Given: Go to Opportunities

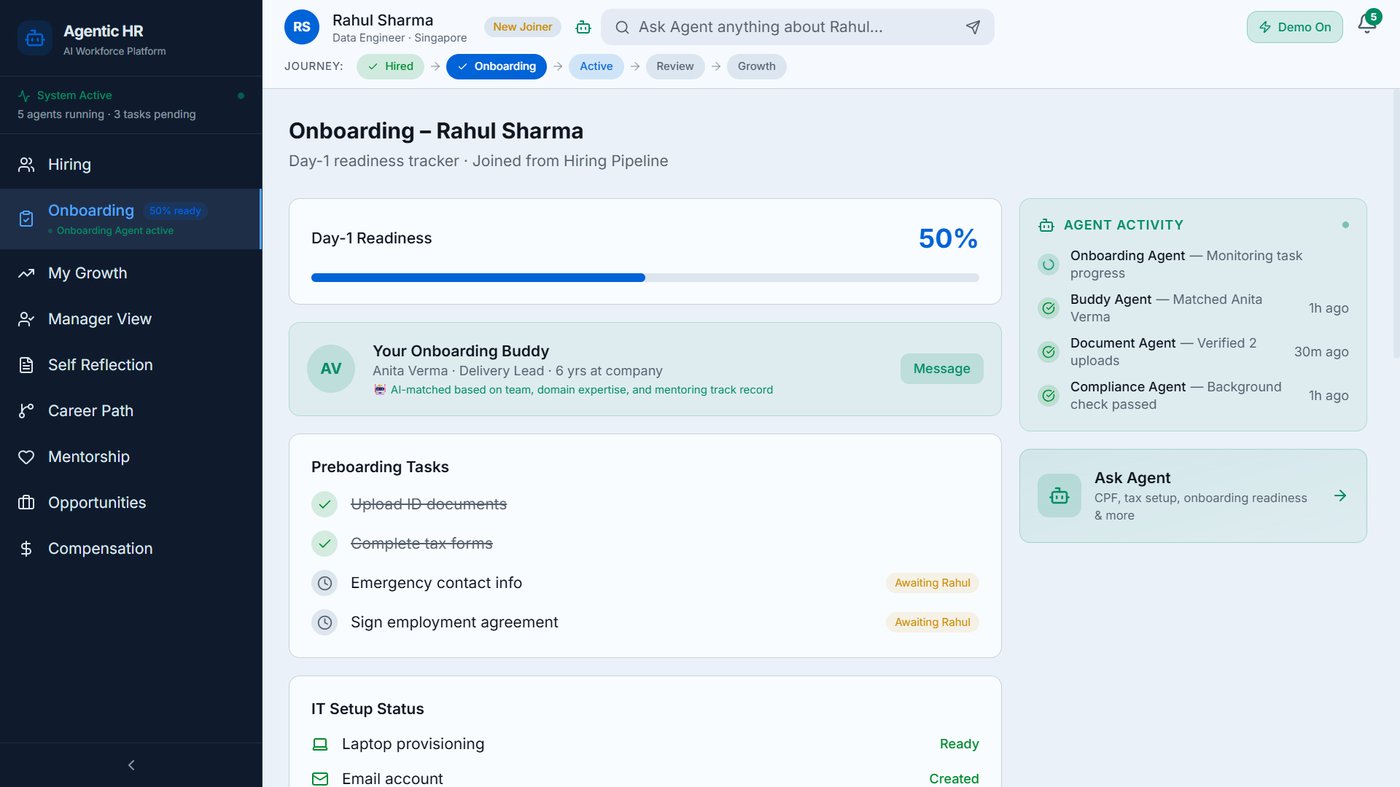Looking at the screenshot, I should (131, 503).
